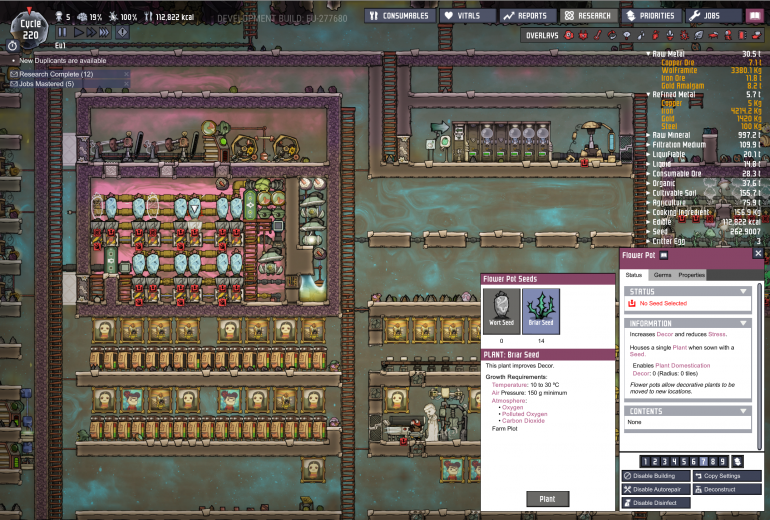
Task: Set game speed to normal play
Action: (x=78, y=32)
